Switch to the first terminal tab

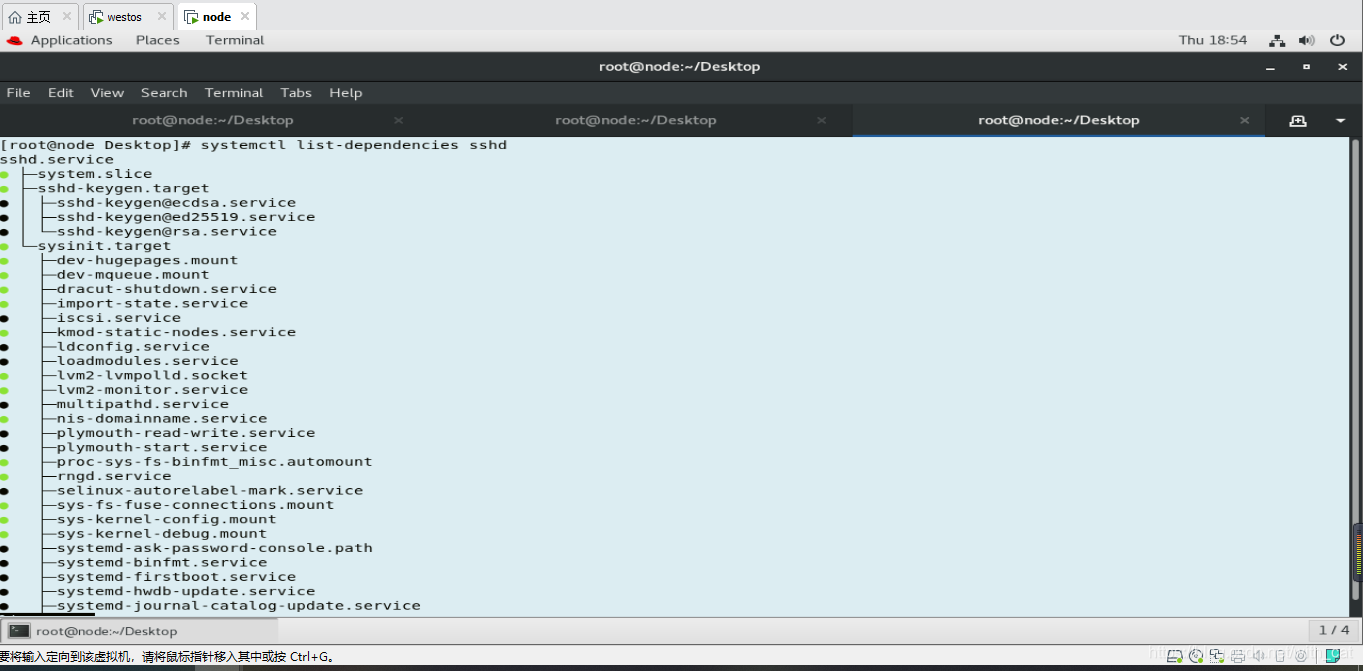point(213,120)
